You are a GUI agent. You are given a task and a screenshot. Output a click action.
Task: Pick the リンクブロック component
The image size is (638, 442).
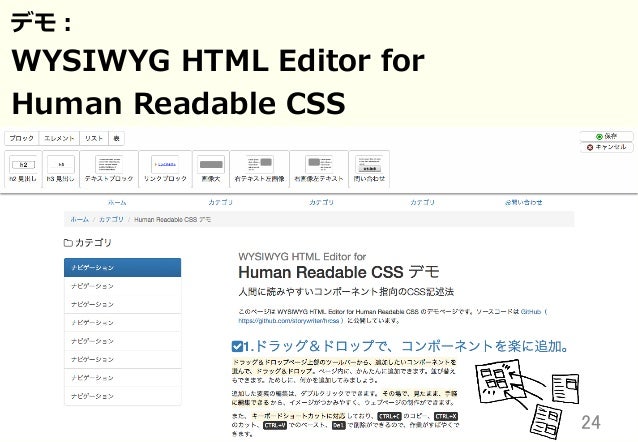[x=165, y=169]
